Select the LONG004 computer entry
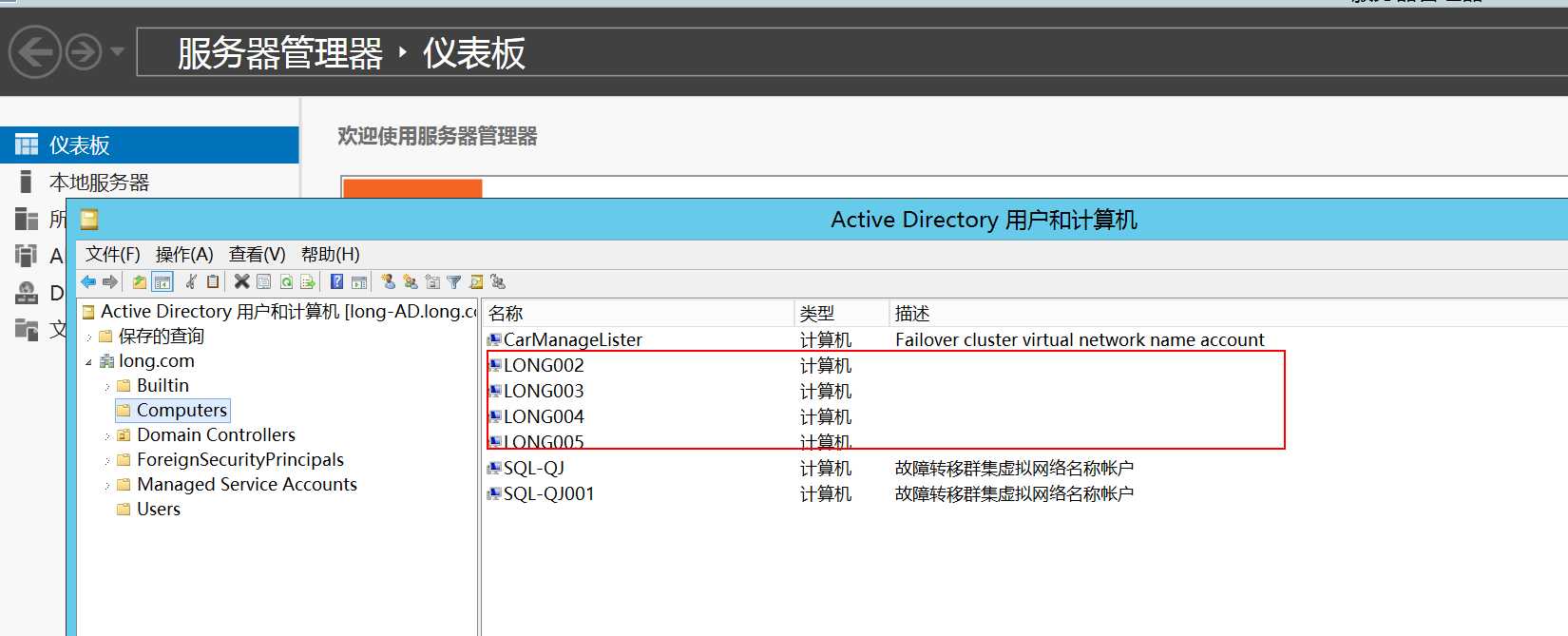1568x636 pixels. coord(544,416)
